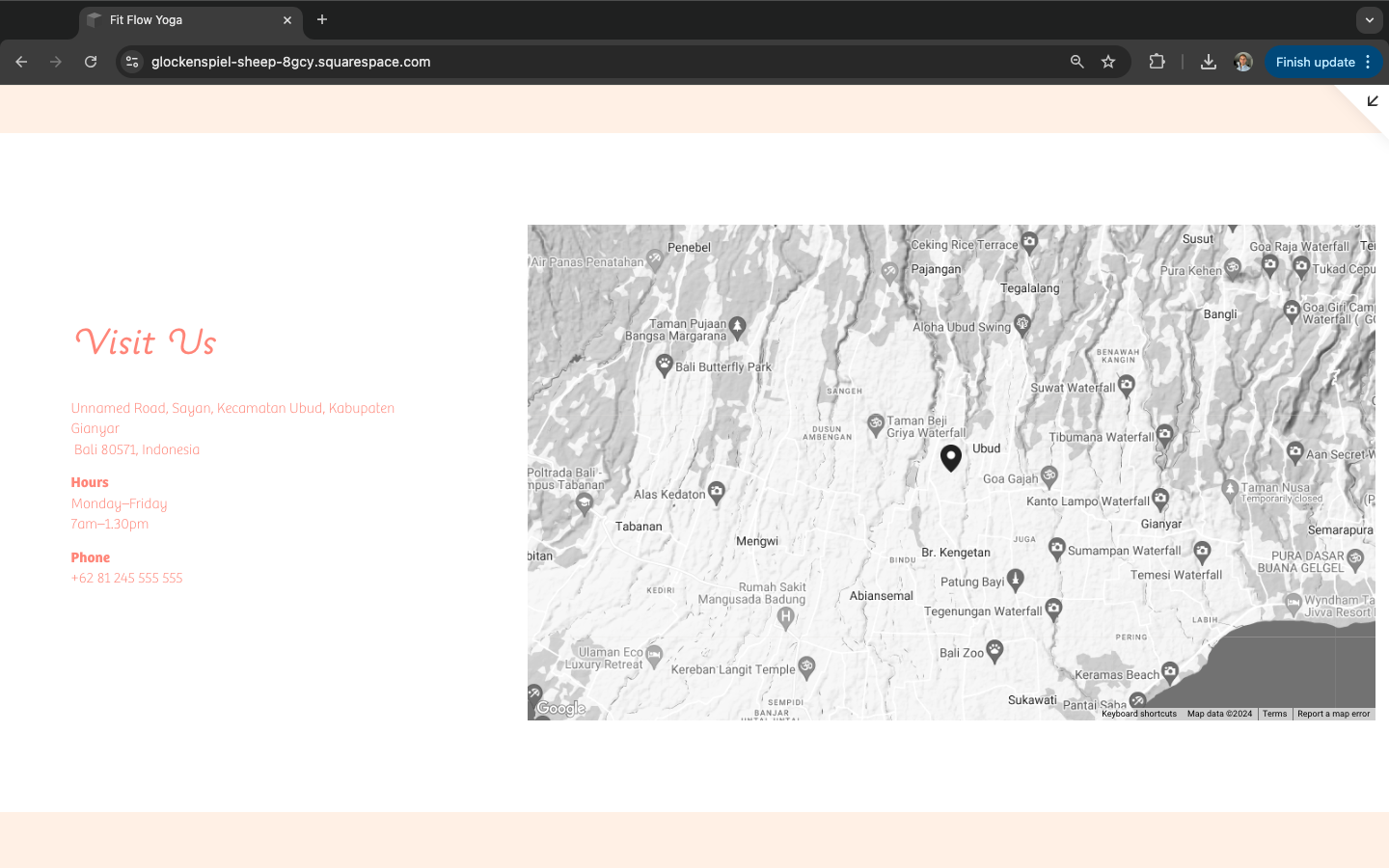The width and height of the screenshot is (1389, 868).
Task: Open the Chrome three-dot menu
Action: coord(1368,62)
